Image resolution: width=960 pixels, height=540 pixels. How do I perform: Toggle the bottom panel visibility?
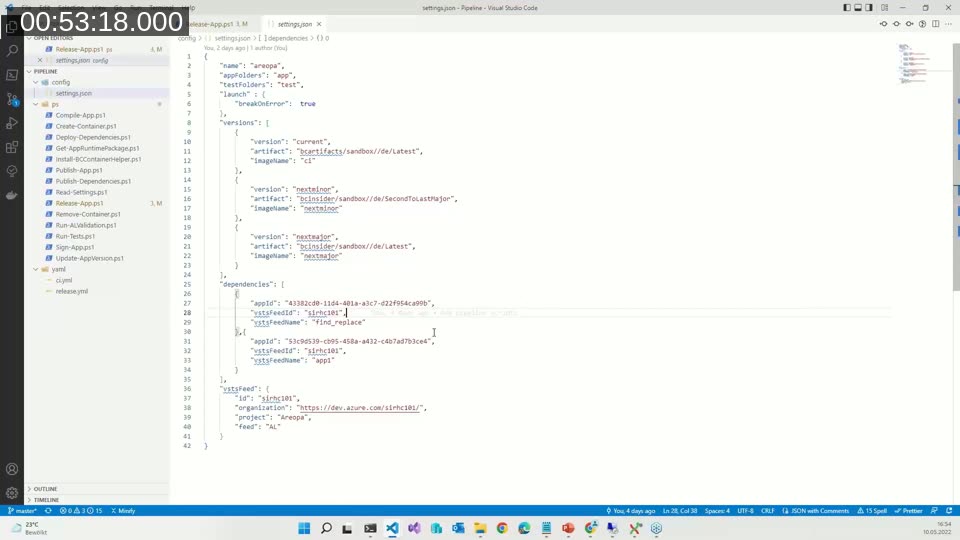pos(858,7)
